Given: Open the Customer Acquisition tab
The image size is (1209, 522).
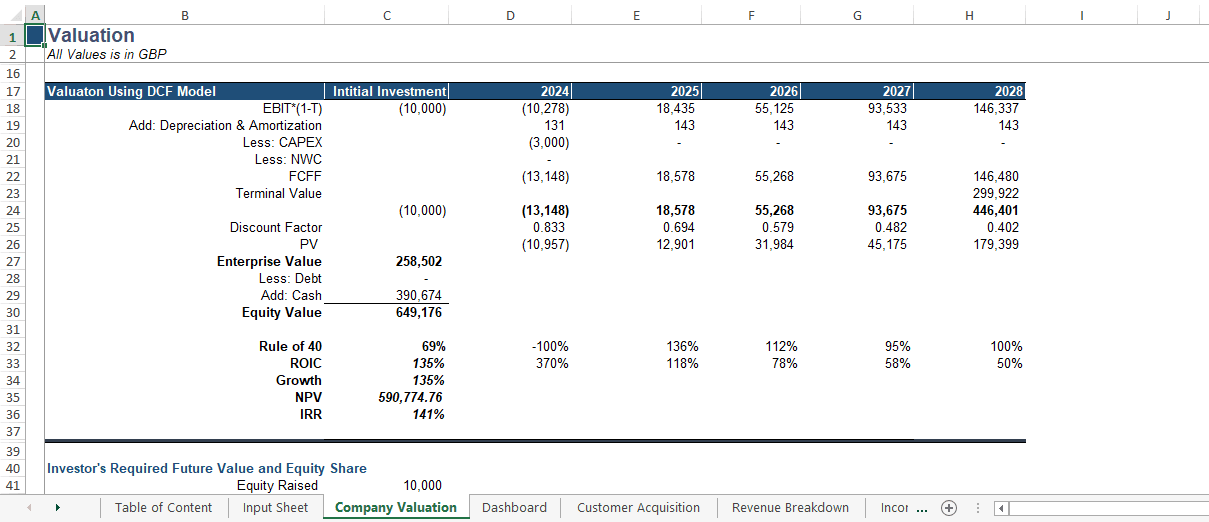Looking at the screenshot, I should click(638, 507).
